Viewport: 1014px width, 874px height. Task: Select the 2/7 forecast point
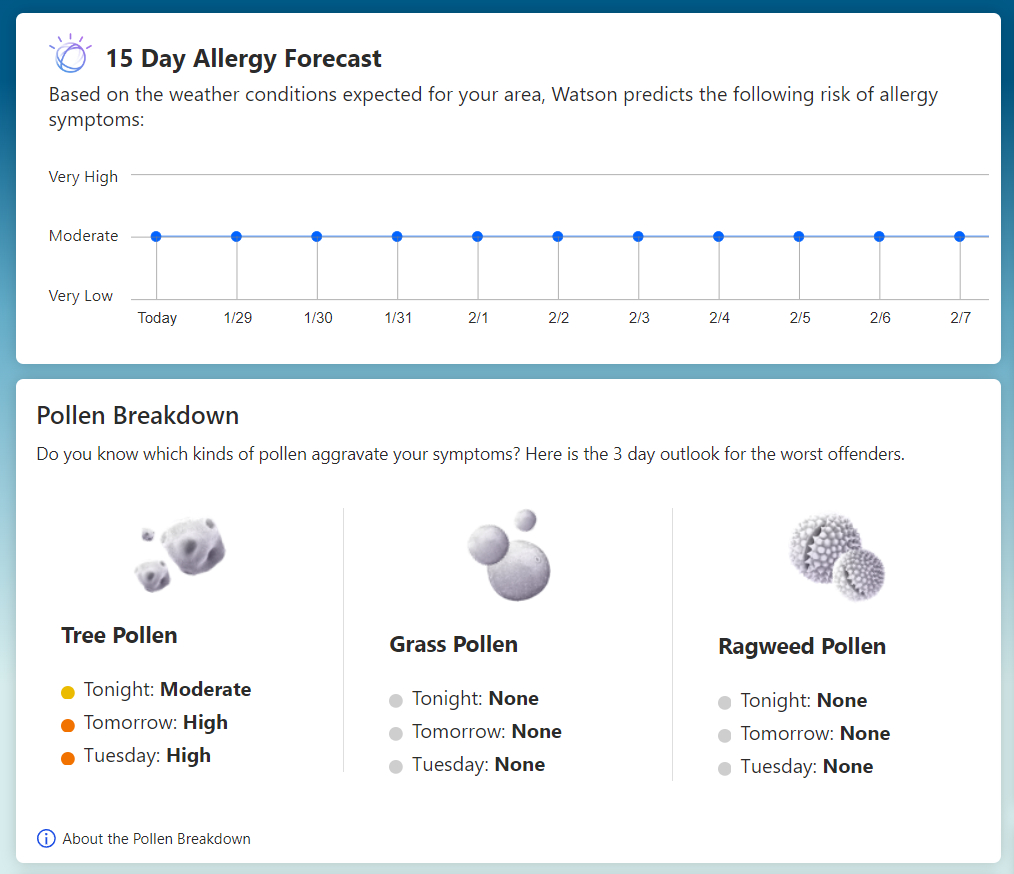coord(959,237)
